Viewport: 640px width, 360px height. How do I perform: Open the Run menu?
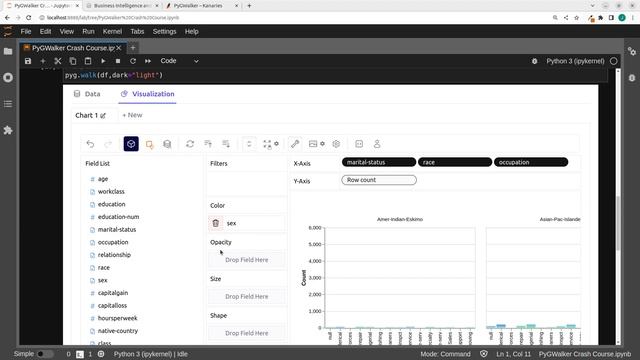(x=88, y=31)
